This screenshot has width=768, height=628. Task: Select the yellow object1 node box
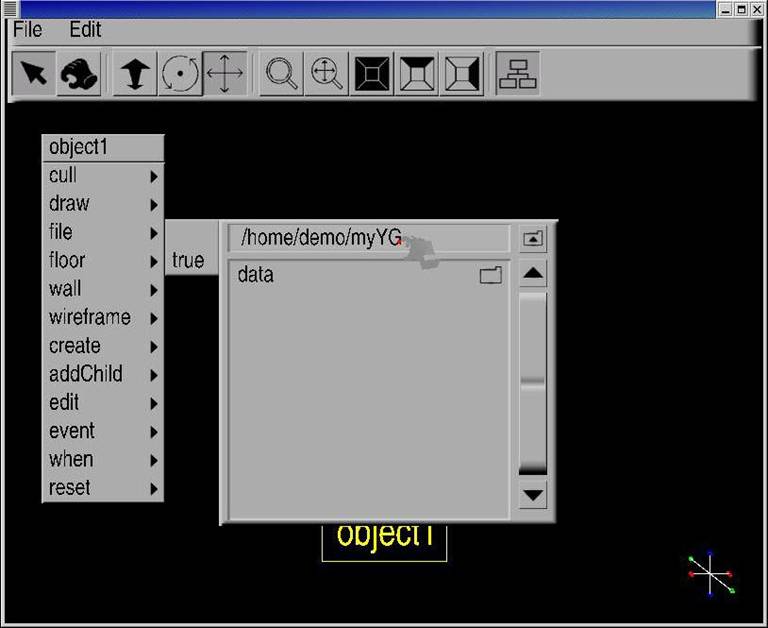(x=384, y=542)
